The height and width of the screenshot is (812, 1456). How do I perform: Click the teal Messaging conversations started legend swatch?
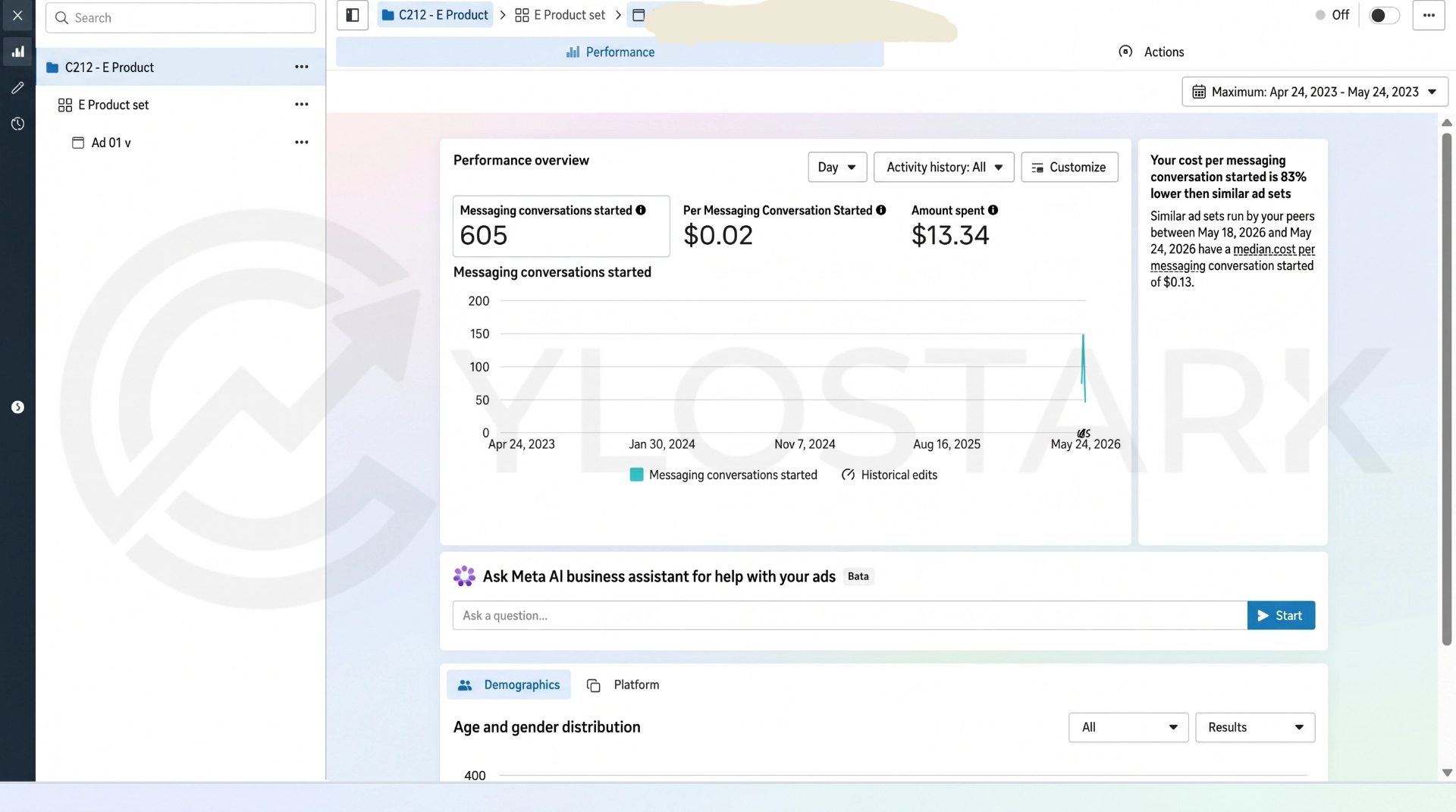(x=636, y=475)
